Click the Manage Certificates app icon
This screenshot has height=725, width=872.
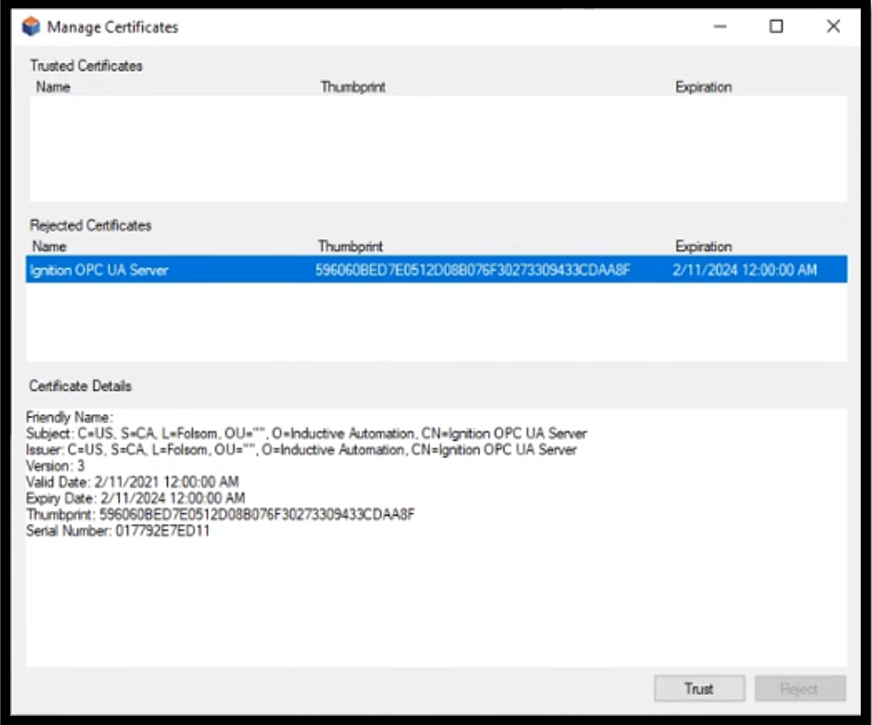coord(31,27)
